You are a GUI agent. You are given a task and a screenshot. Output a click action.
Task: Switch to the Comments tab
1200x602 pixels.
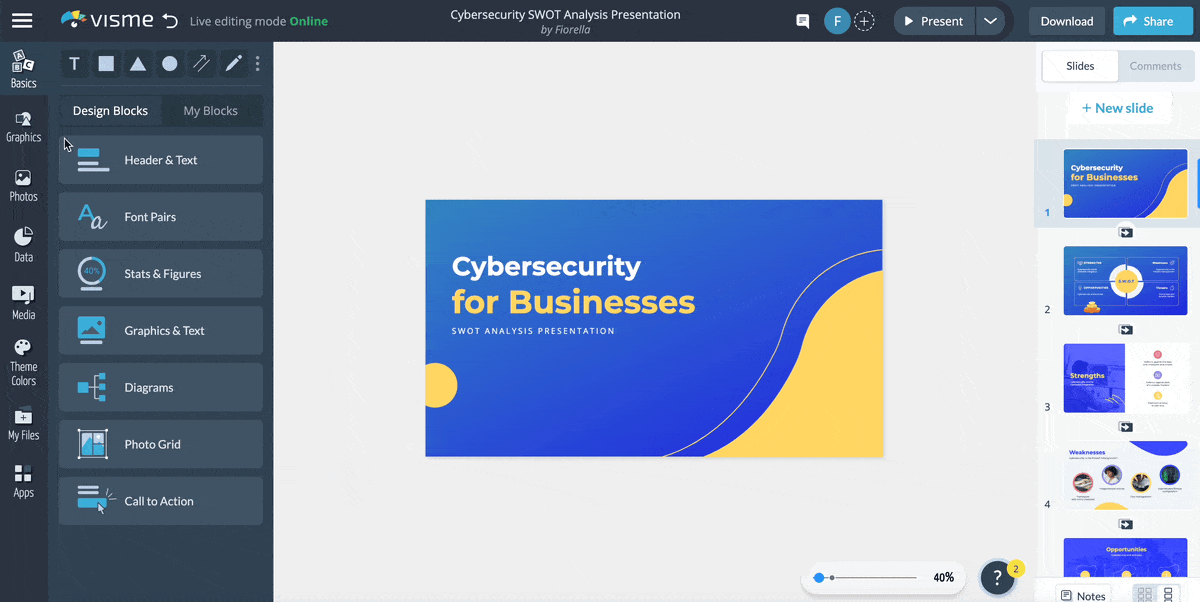1155,66
